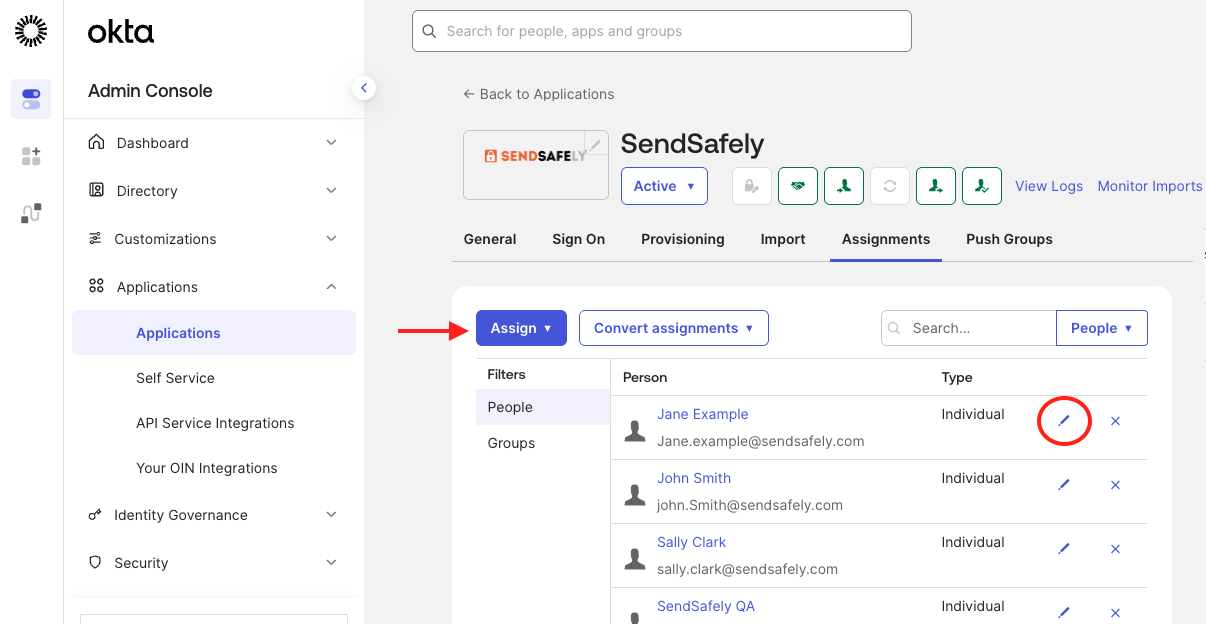Focus the top people, apps and groups search
This screenshot has height=624, width=1206.
coord(662,31)
